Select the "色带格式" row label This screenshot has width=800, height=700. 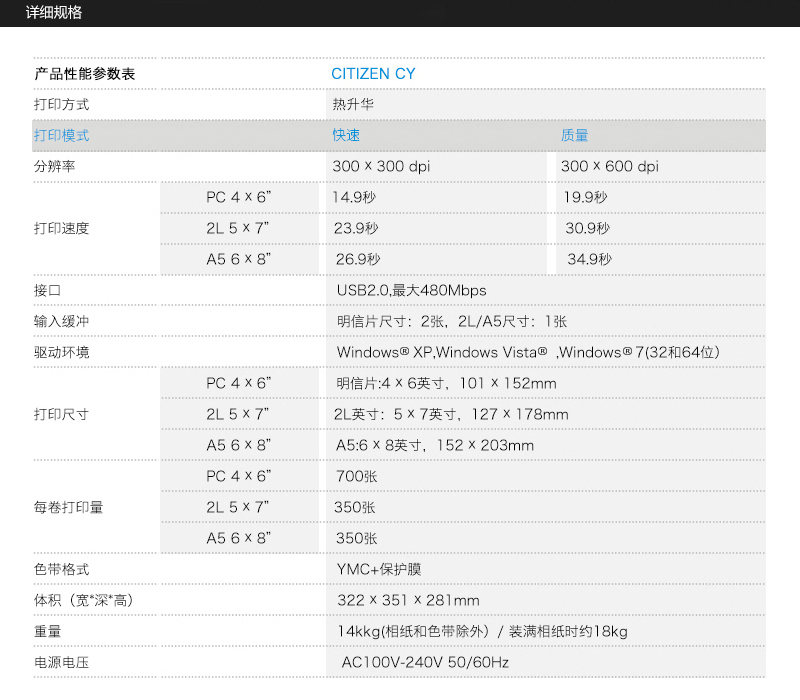(x=62, y=569)
